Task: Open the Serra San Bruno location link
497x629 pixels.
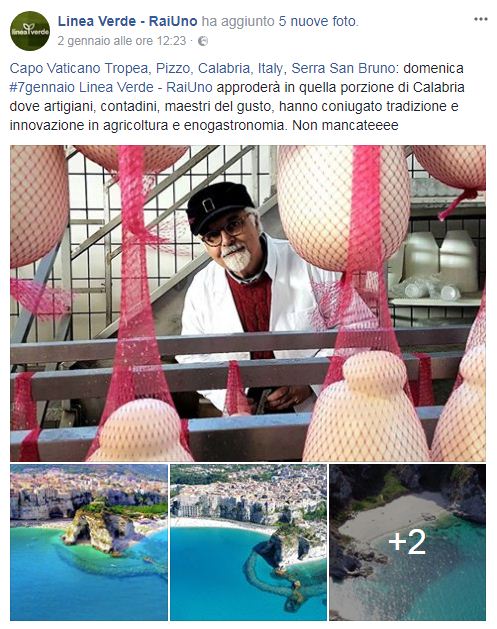Action: click(343, 68)
